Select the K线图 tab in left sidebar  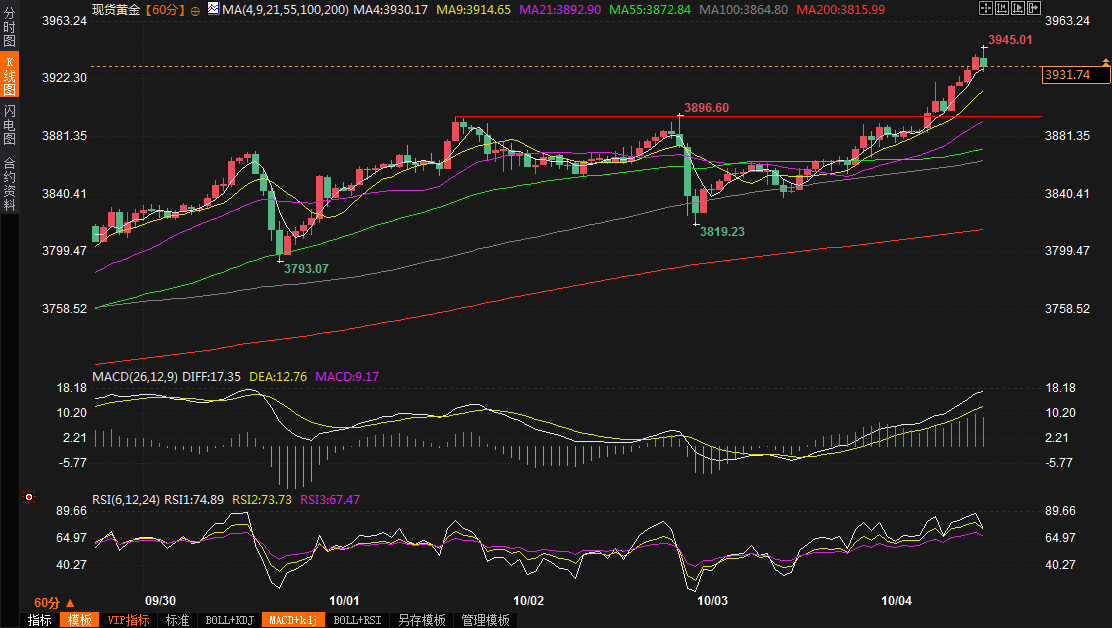click(x=10, y=75)
